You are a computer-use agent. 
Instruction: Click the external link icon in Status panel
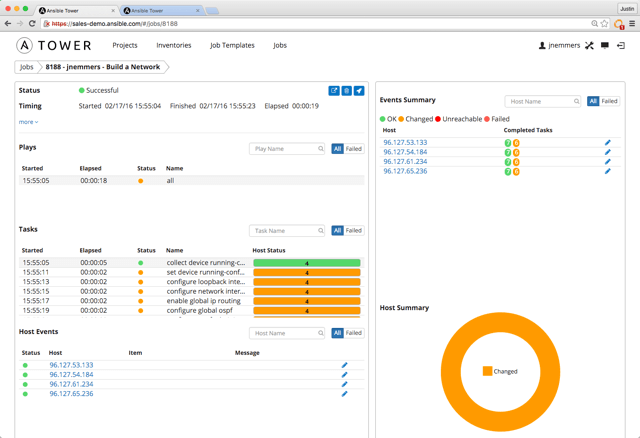point(334,91)
